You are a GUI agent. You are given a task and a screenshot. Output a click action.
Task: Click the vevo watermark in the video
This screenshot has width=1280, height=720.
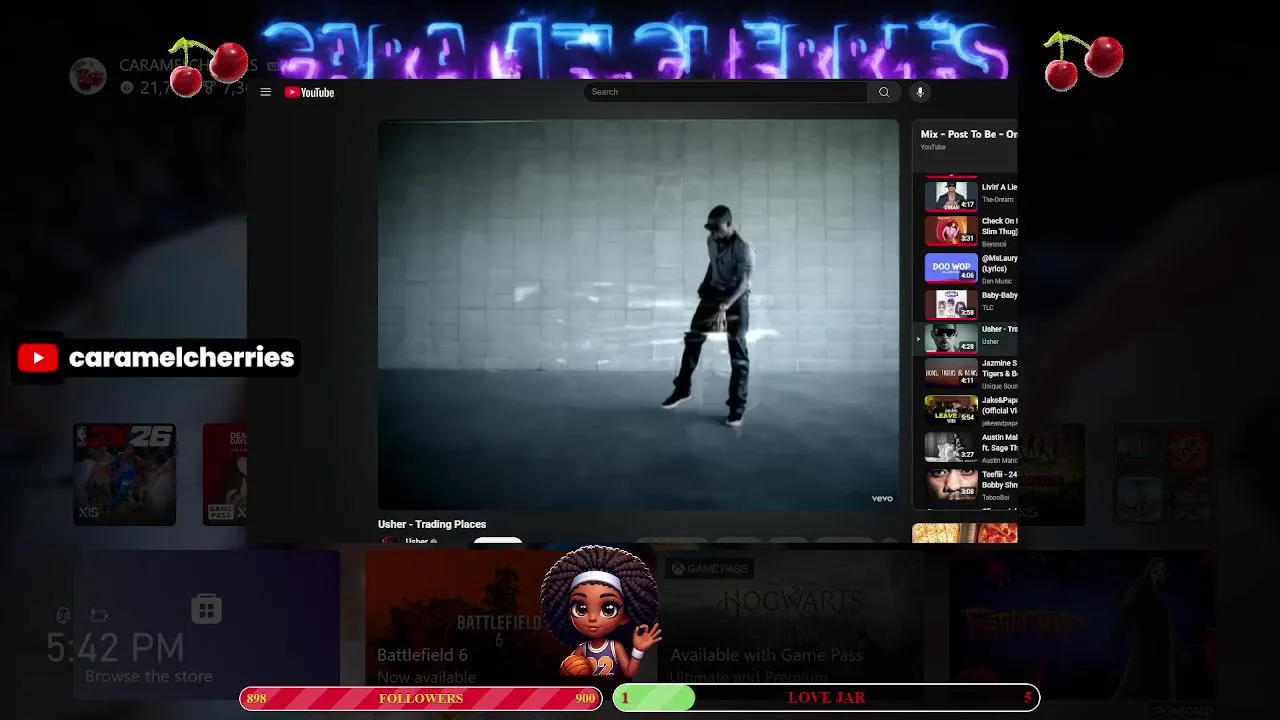pyautogui.click(x=881, y=498)
